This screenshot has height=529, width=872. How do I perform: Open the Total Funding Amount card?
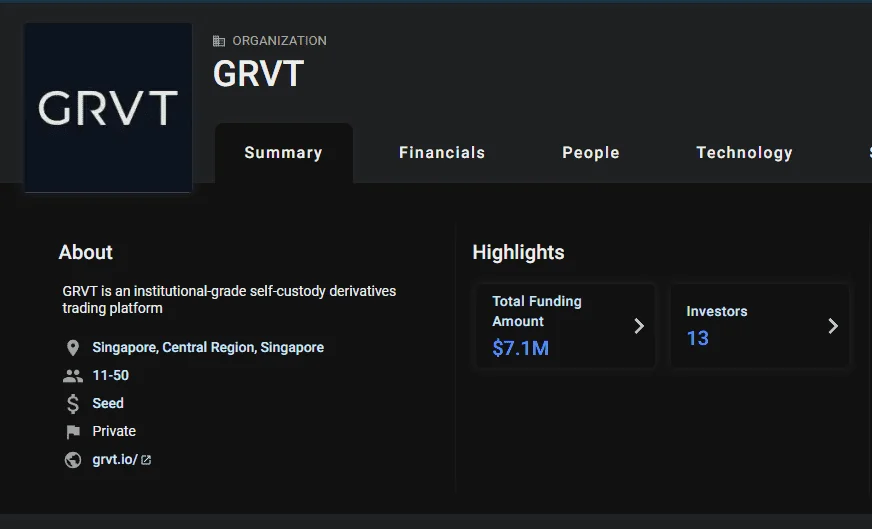coord(566,326)
